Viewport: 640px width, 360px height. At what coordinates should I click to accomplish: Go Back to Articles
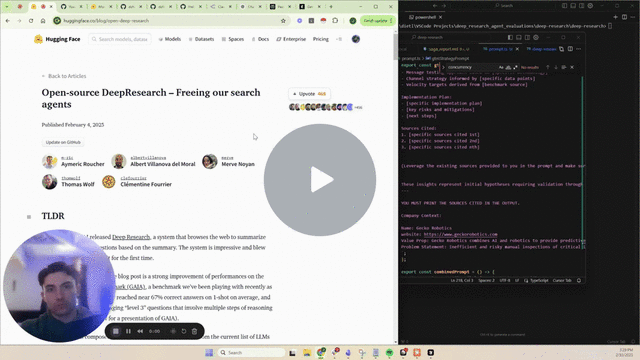click(64, 76)
